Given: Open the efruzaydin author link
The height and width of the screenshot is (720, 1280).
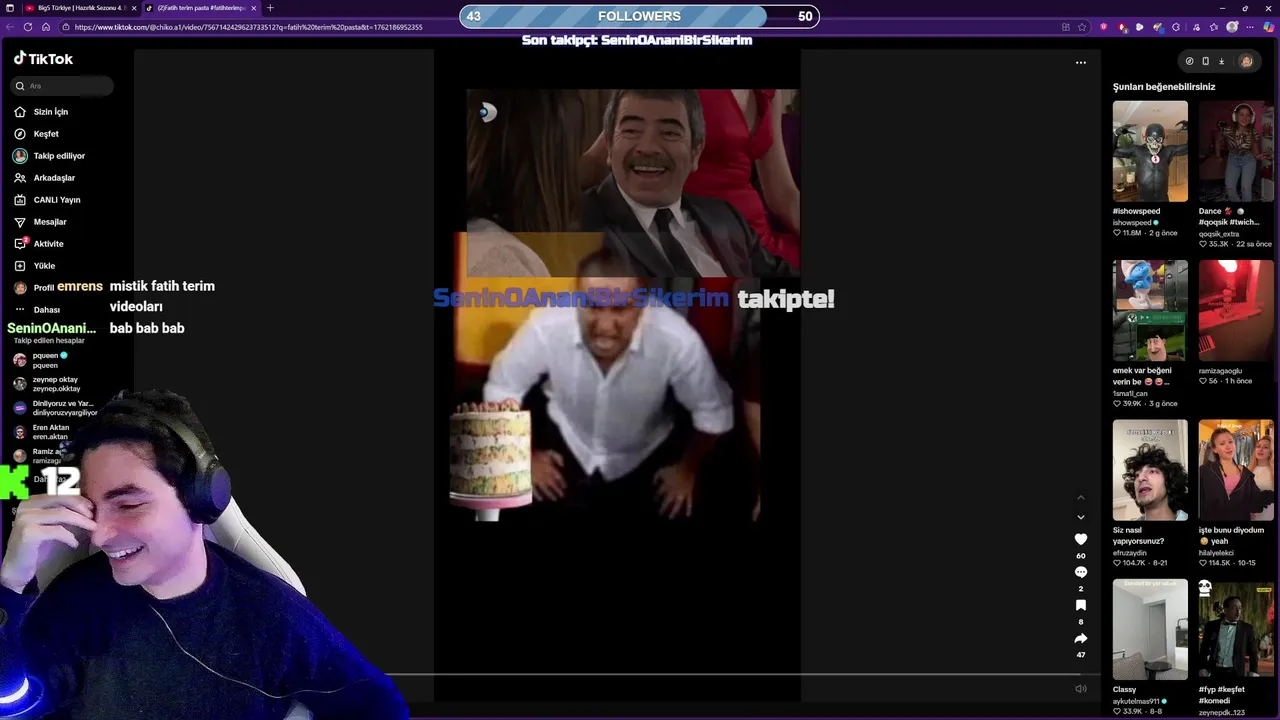Looking at the screenshot, I should tap(1130, 553).
